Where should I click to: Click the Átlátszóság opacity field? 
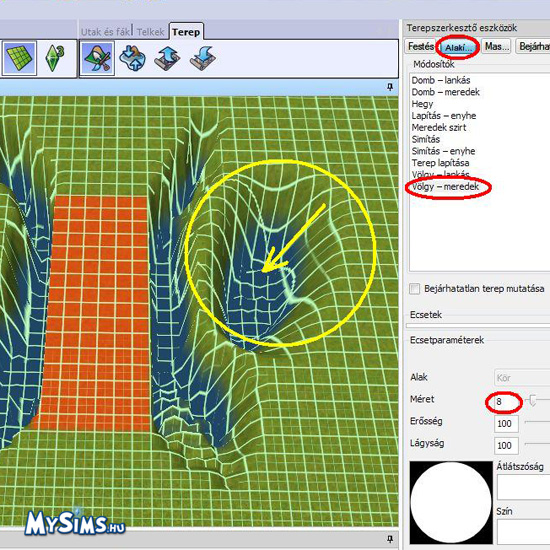click(523, 487)
